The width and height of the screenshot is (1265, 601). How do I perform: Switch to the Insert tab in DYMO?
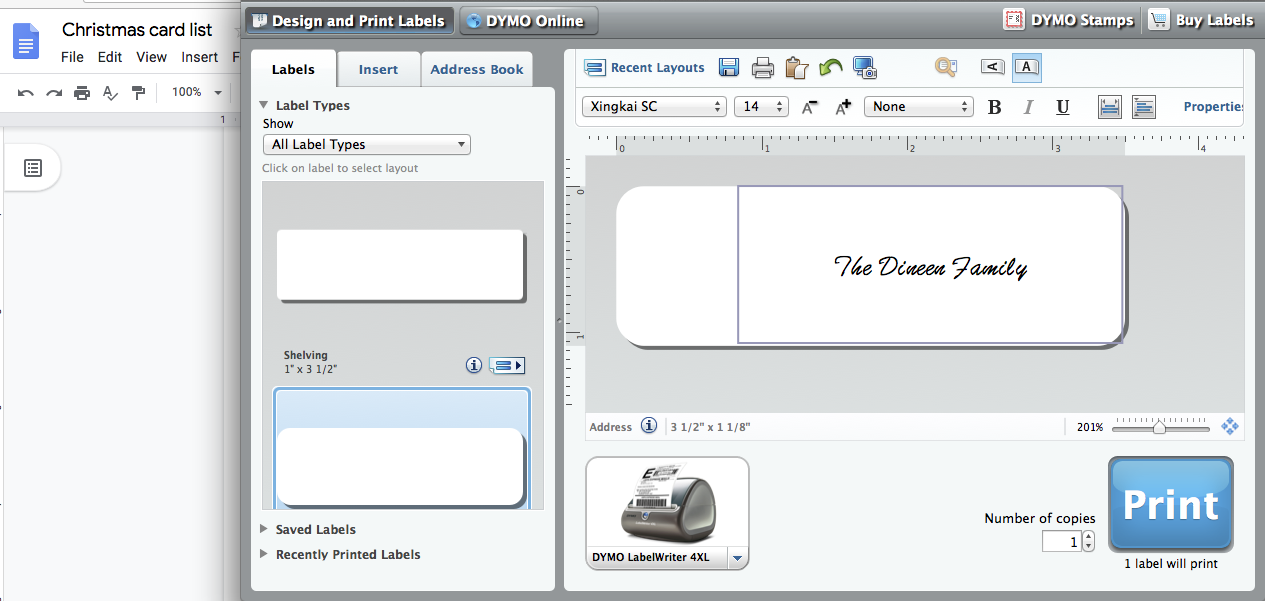pos(378,69)
